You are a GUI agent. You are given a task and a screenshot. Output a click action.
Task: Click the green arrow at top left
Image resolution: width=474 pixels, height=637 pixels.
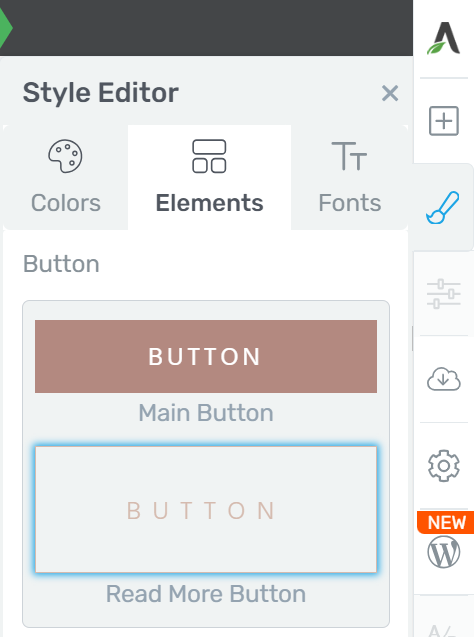pyautogui.click(x=6, y=28)
